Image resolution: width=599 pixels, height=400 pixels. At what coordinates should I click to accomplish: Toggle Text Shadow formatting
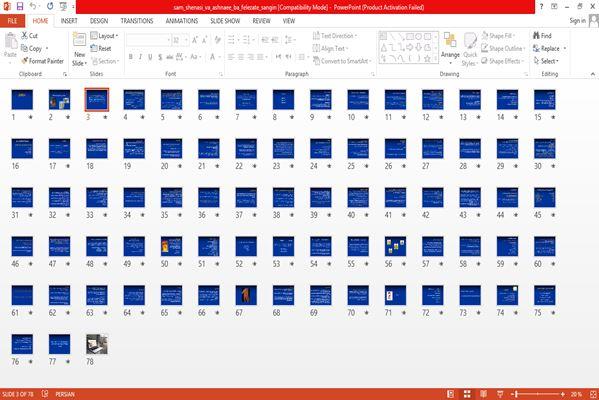pyautogui.click(x=160, y=57)
